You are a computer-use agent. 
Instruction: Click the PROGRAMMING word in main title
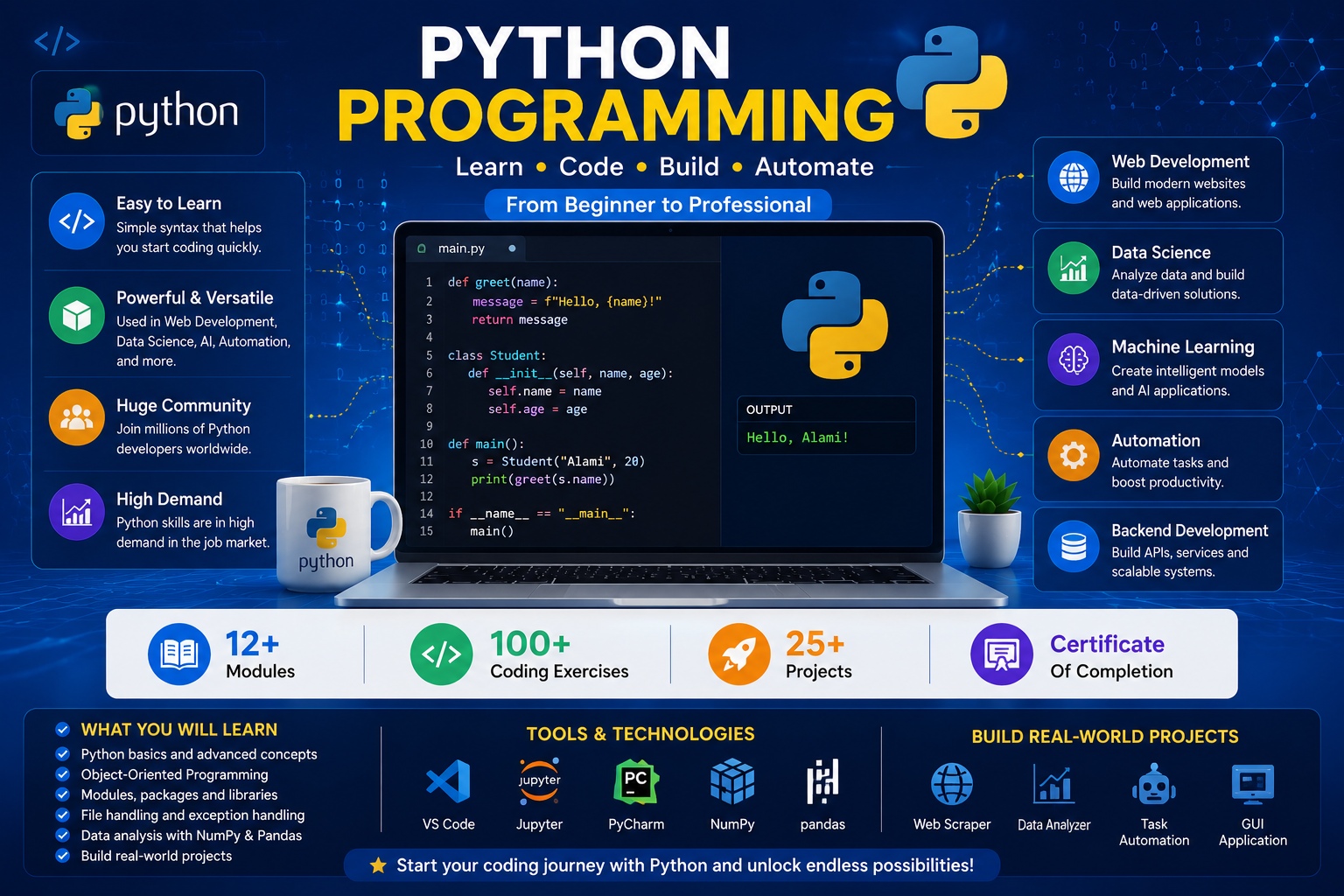point(616,115)
